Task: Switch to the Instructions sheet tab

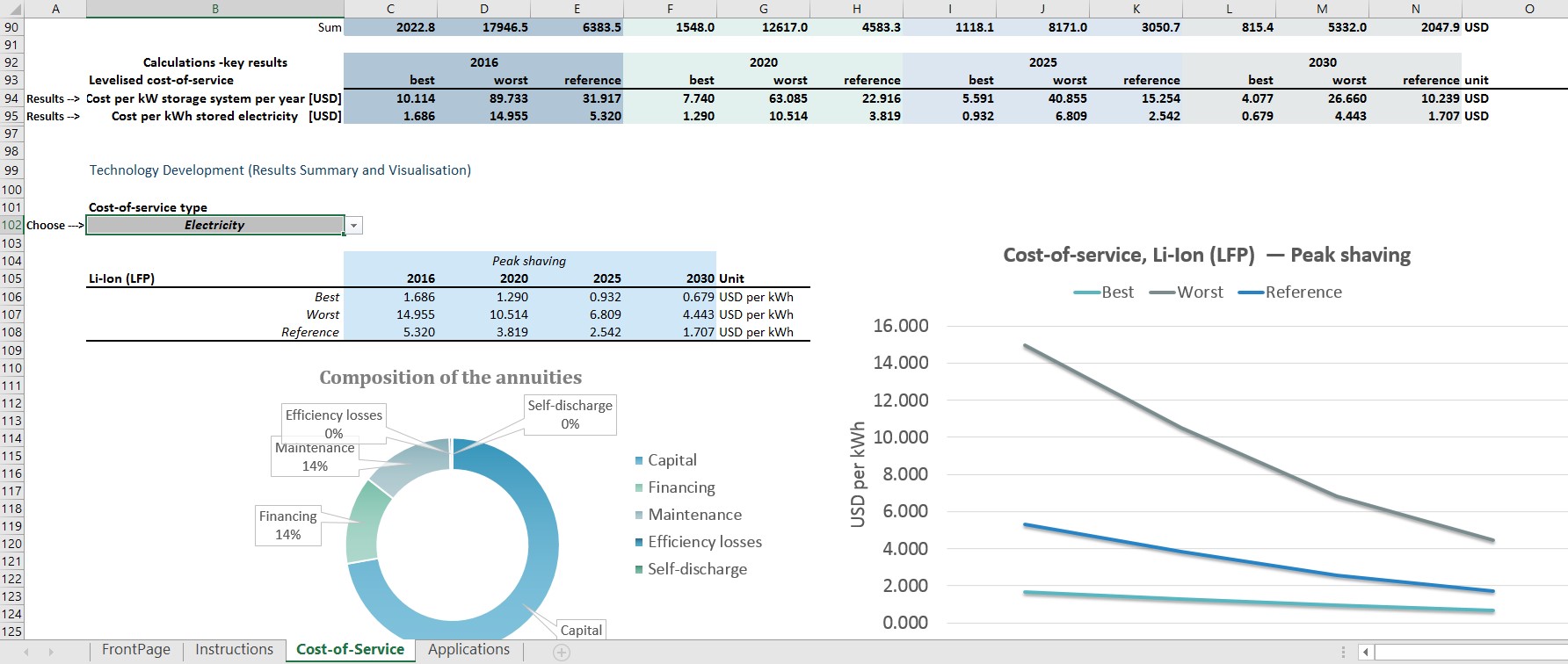Action: click(x=235, y=650)
